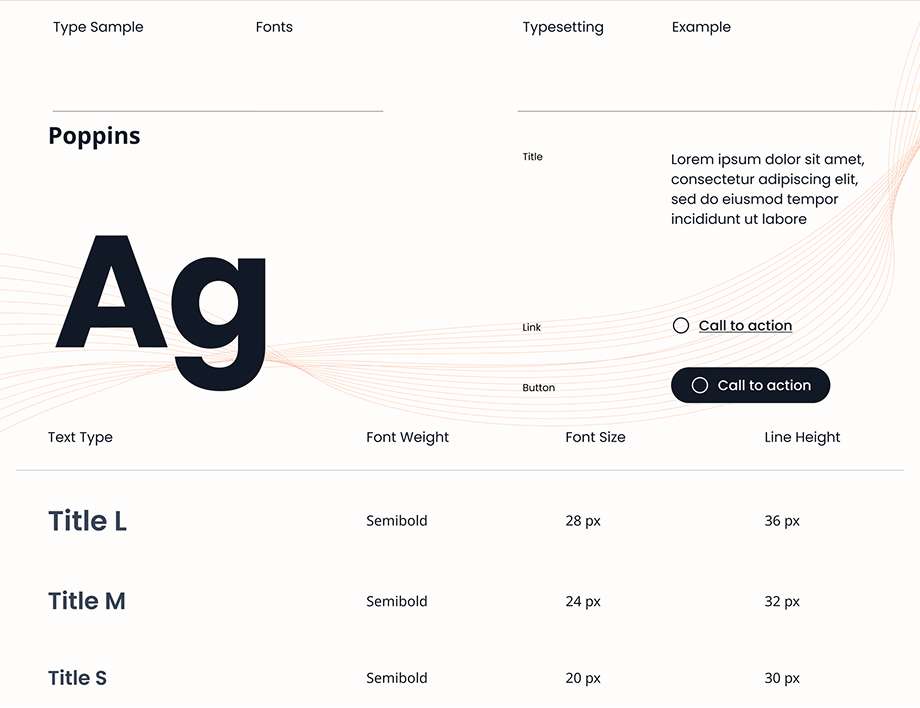
Task: Click the 'Title' label in the typesetting column
Action: [x=533, y=156]
